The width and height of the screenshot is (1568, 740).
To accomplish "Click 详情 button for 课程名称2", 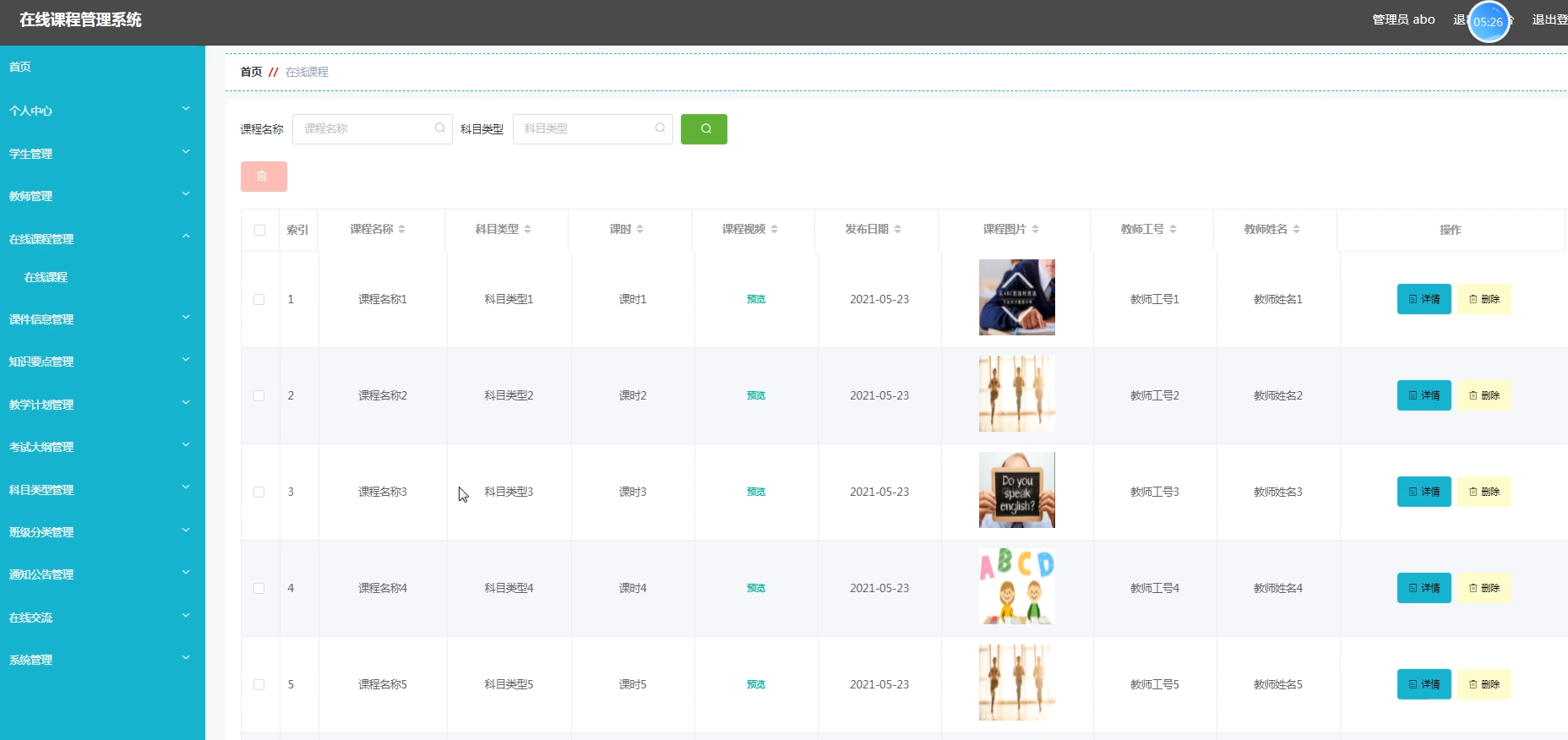I will click(1424, 395).
